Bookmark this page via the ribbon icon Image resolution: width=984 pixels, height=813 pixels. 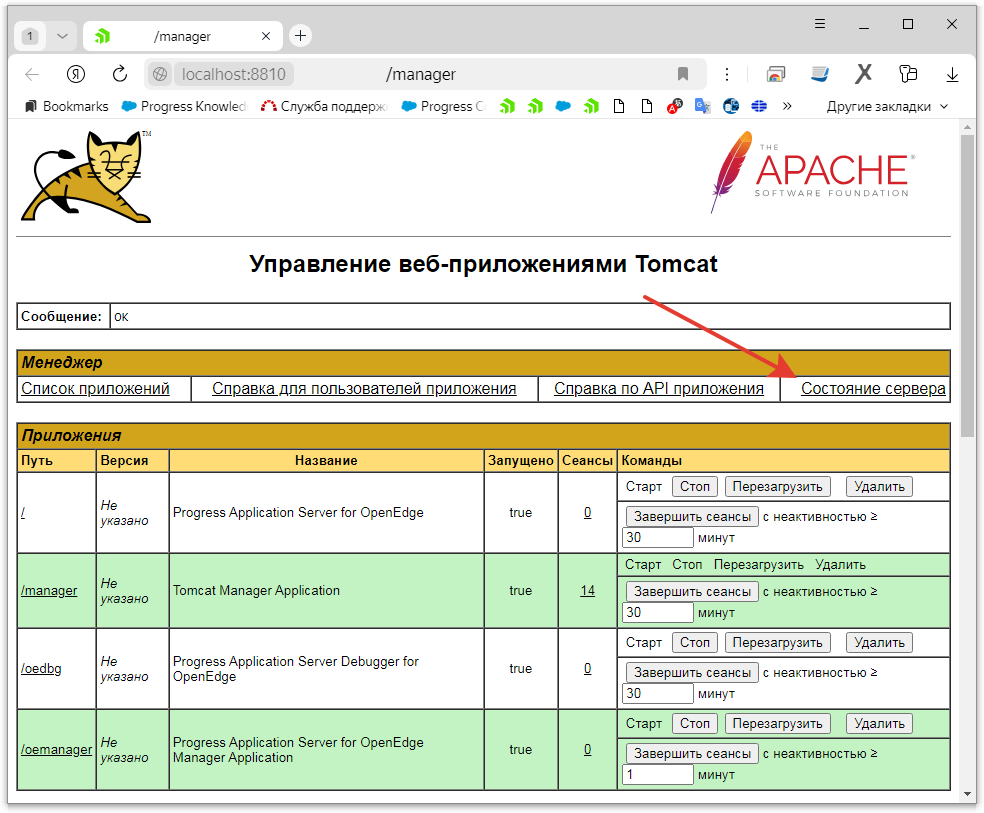(x=683, y=75)
